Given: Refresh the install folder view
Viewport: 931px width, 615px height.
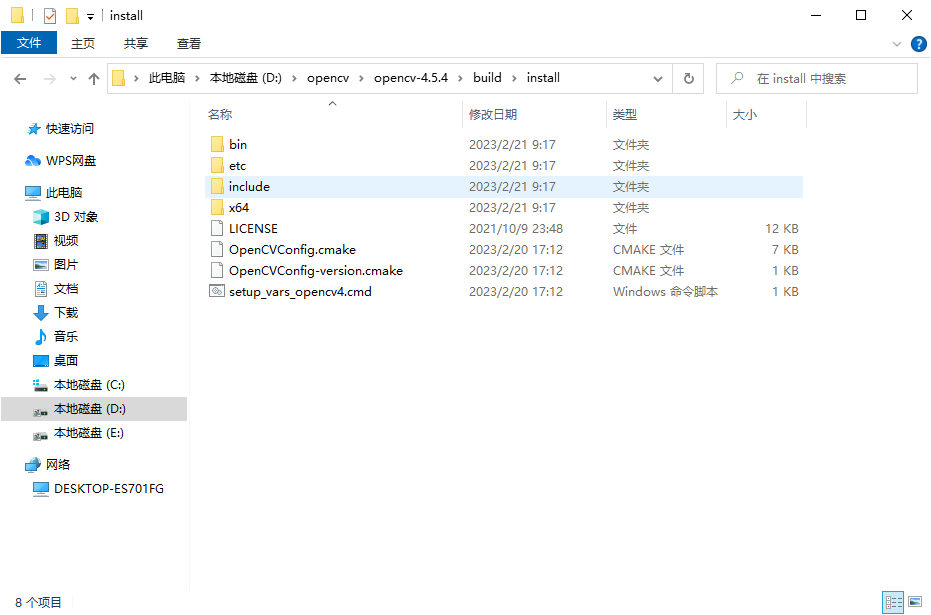Looking at the screenshot, I should [x=689, y=78].
